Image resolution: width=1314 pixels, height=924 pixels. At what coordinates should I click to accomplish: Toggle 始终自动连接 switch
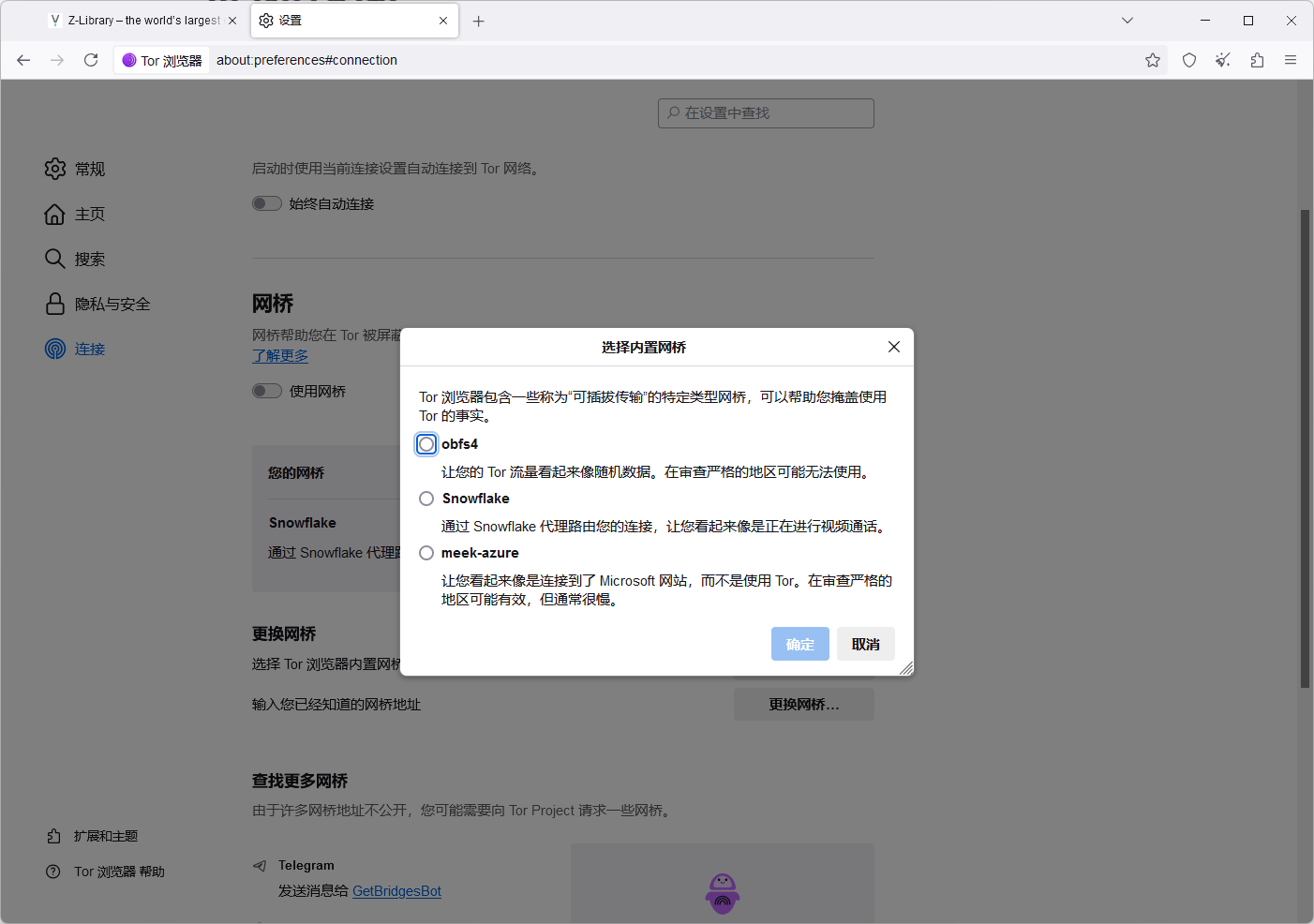(x=267, y=203)
